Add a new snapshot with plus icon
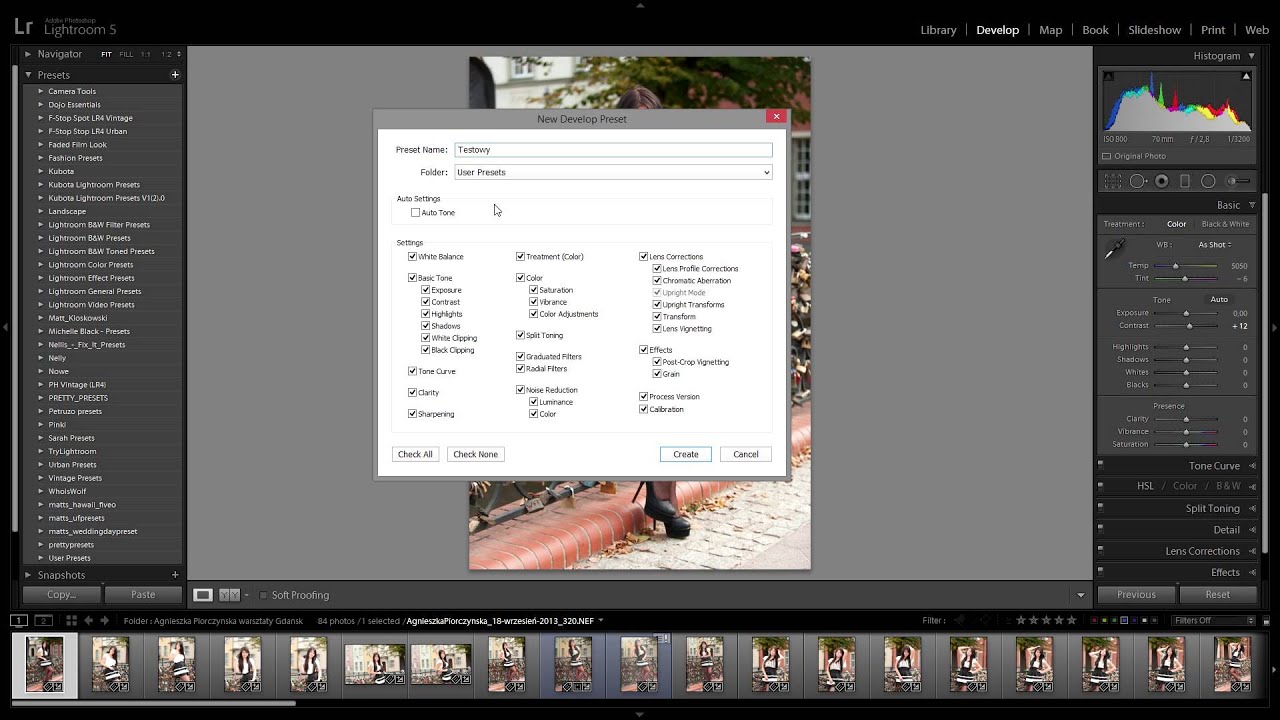The width and height of the screenshot is (1280, 720). coord(175,575)
